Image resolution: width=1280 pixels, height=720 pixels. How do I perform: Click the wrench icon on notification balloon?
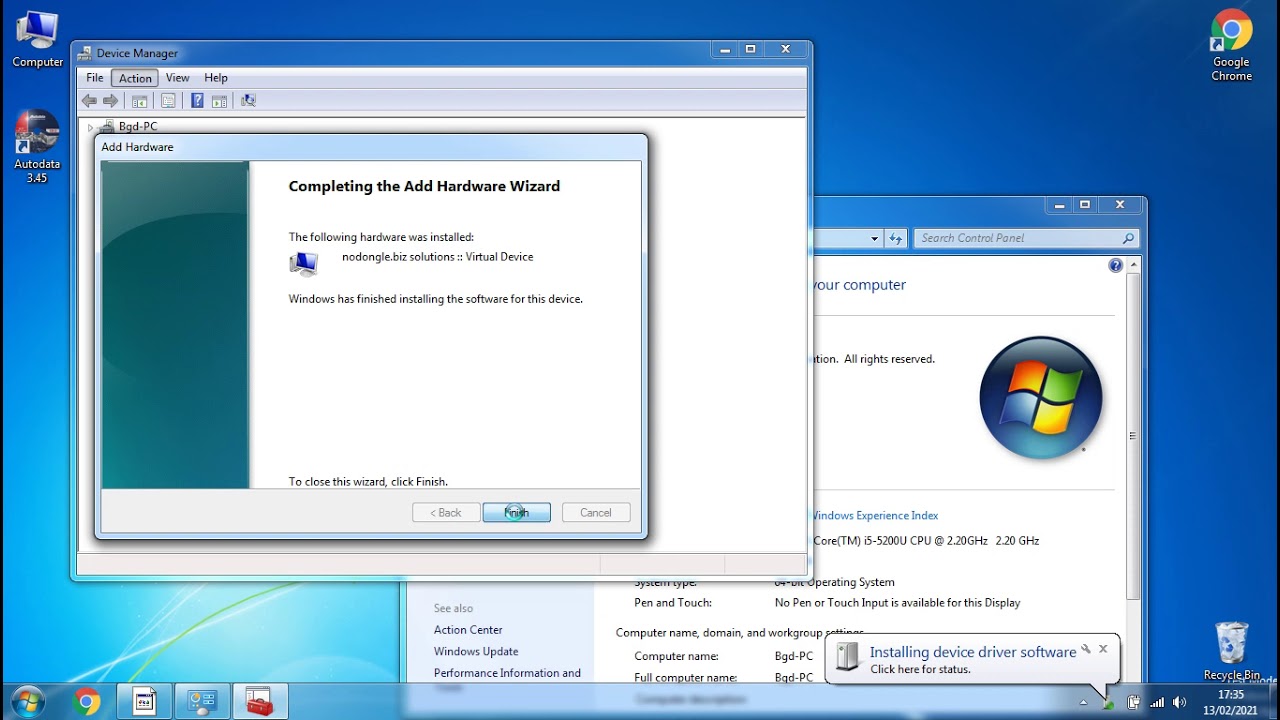1086,648
